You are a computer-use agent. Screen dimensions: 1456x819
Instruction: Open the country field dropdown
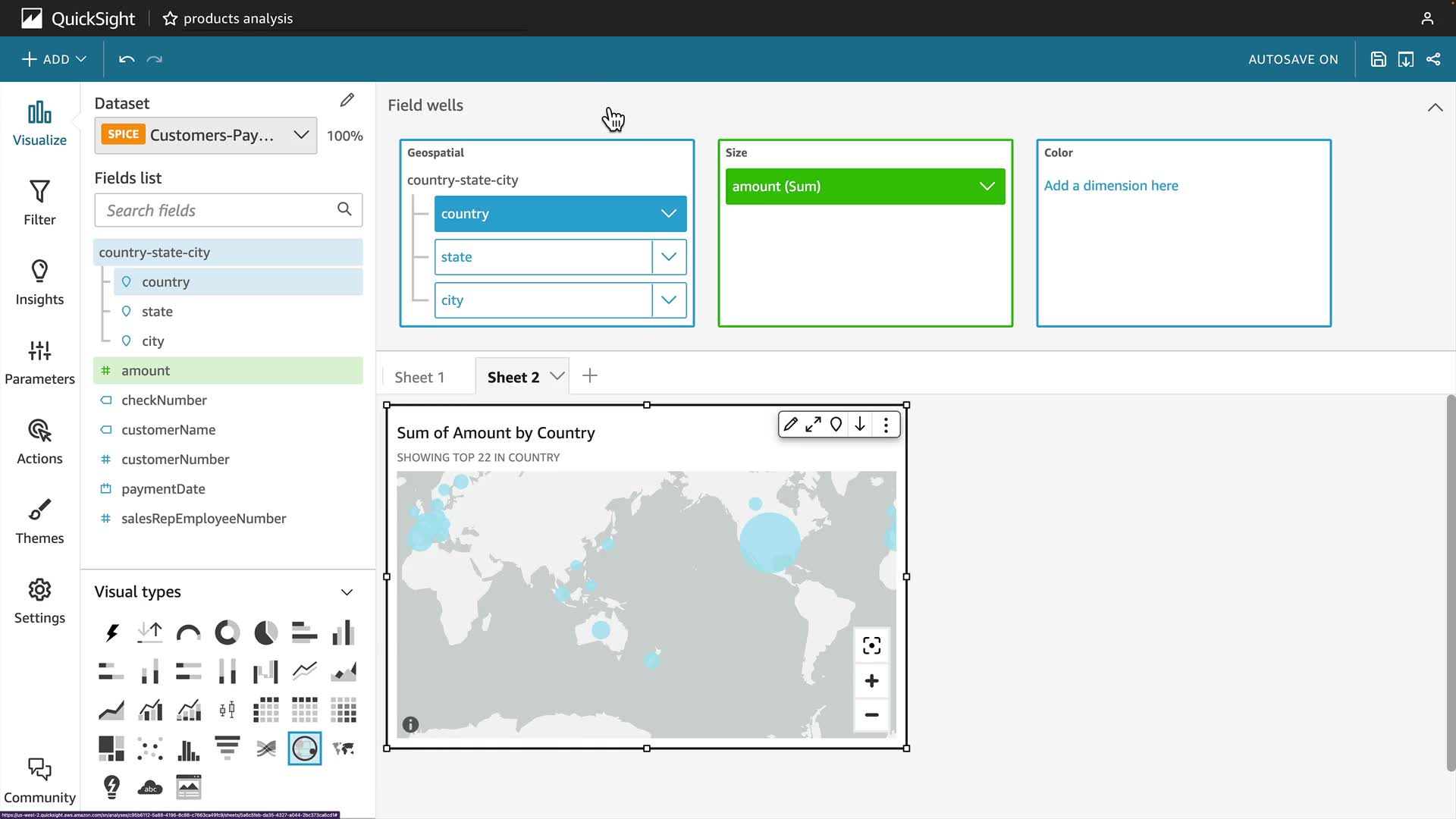668,214
